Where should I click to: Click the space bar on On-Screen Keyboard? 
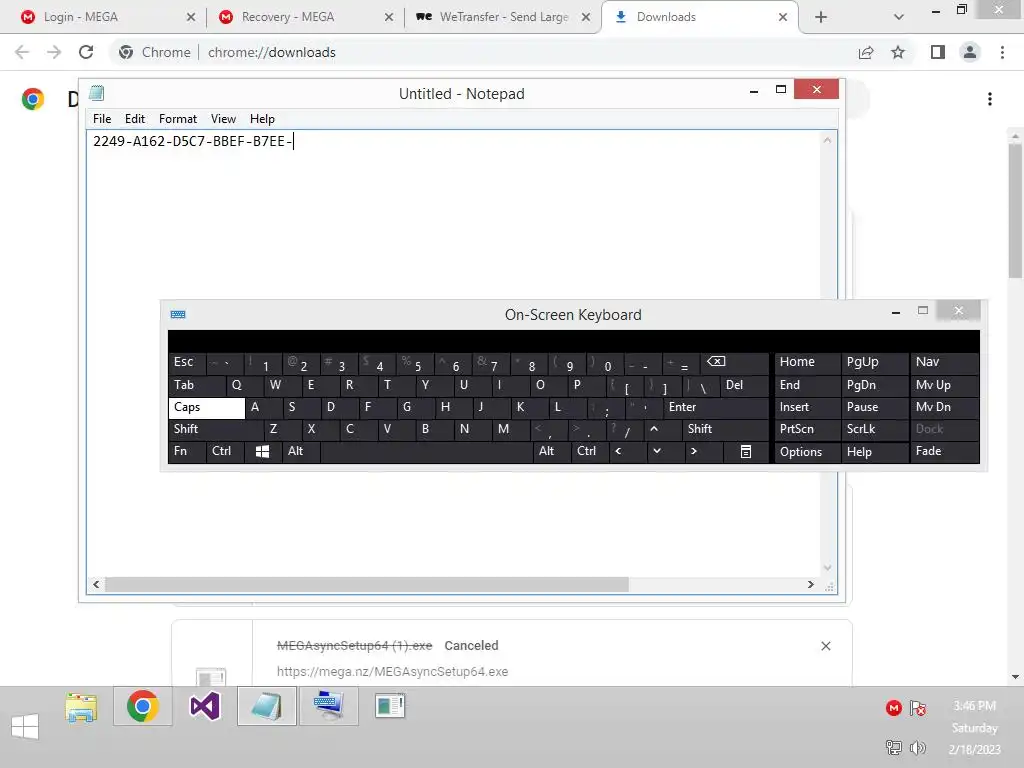tap(426, 451)
